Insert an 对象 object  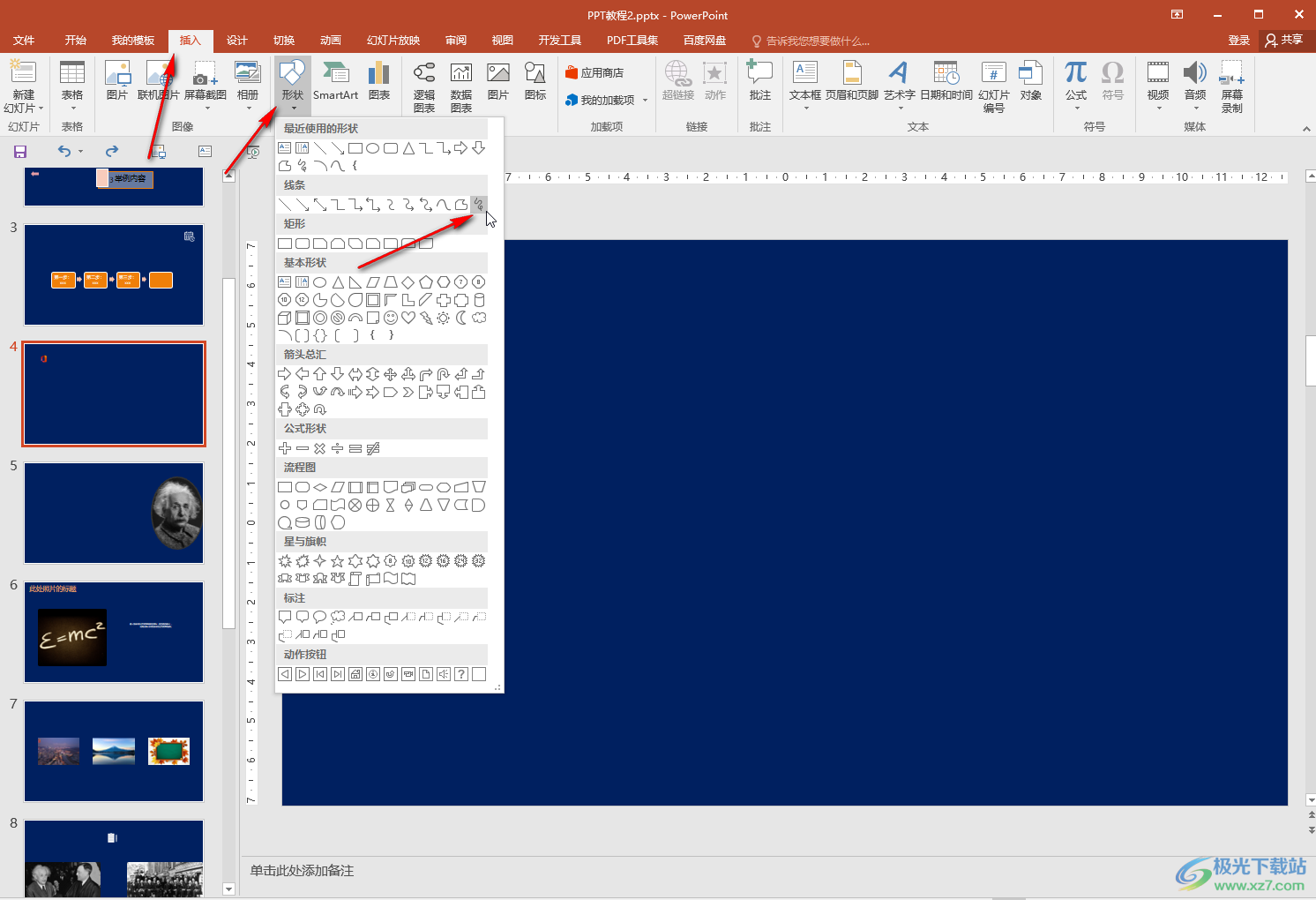[1030, 81]
